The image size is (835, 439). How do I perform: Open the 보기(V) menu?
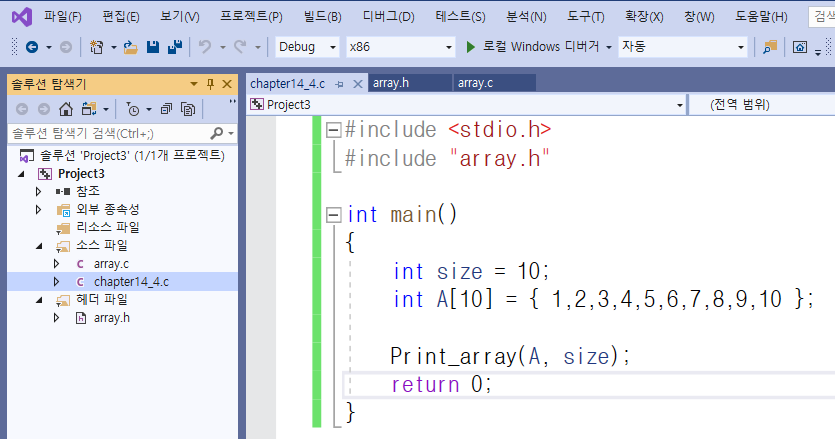point(180,17)
